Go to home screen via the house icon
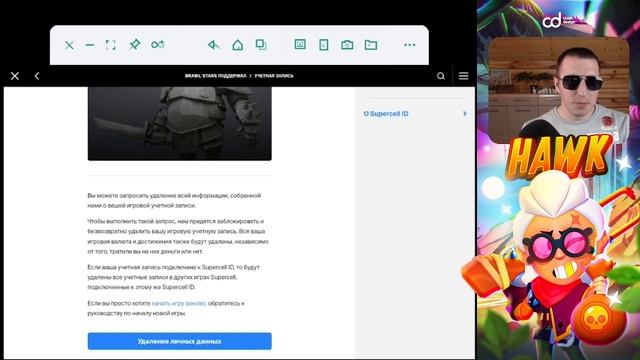The image size is (640, 360). click(x=238, y=44)
